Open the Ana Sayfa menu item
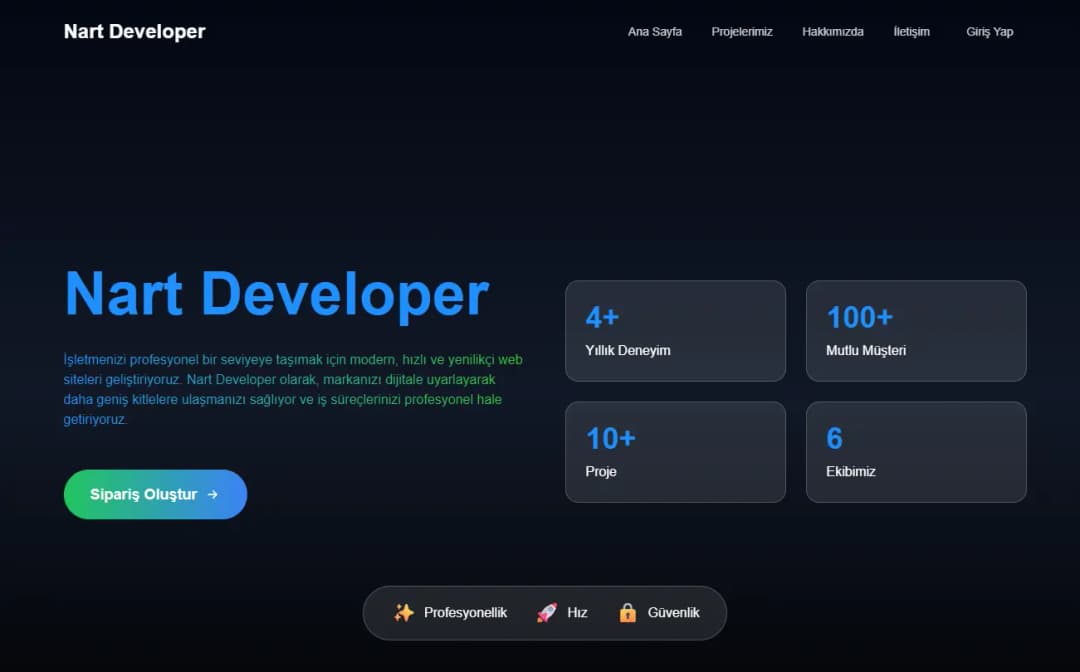This screenshot has width=1080, height=672. click(x=654, y=31)
